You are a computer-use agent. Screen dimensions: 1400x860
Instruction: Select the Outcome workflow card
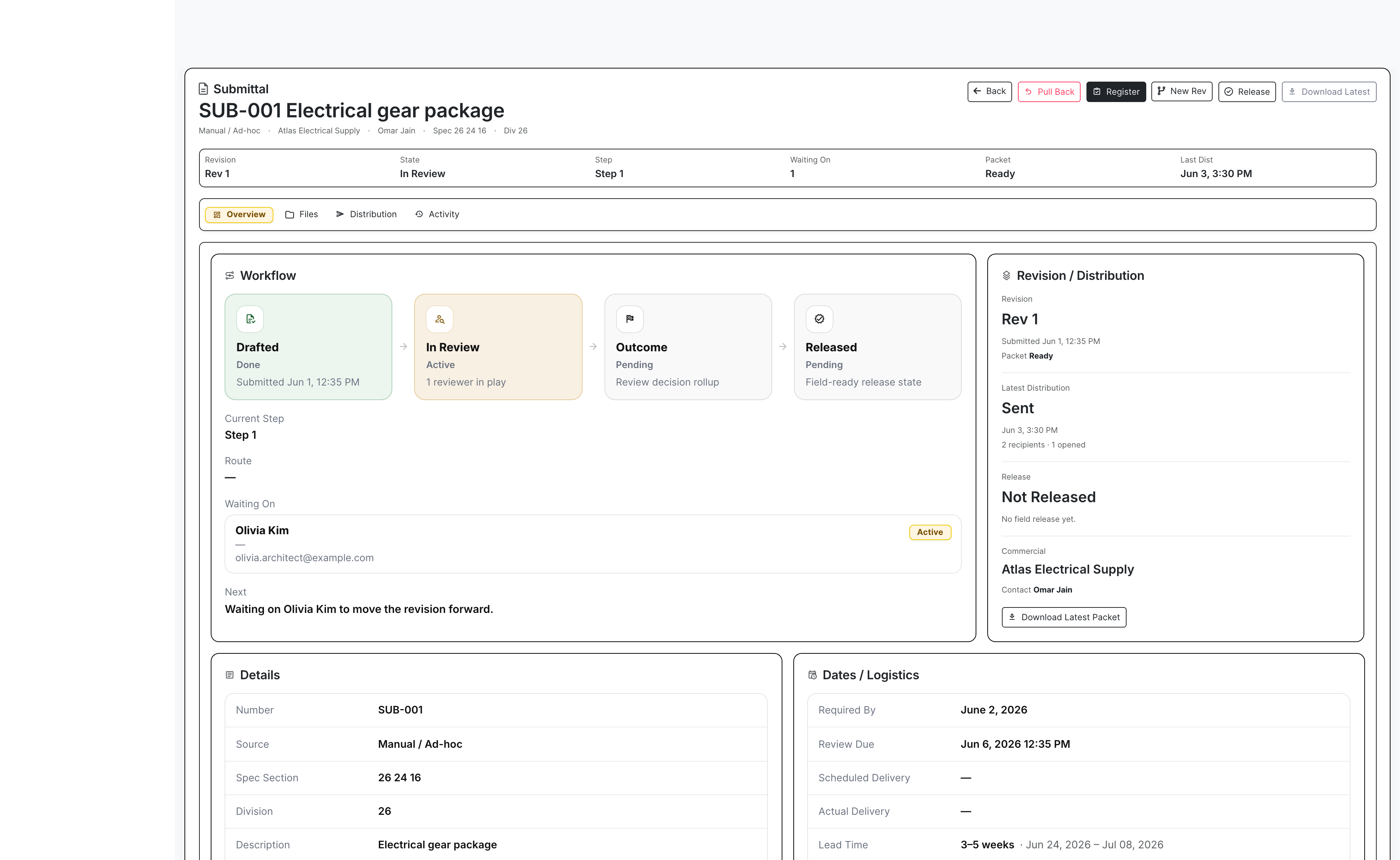tap(688, 347)
